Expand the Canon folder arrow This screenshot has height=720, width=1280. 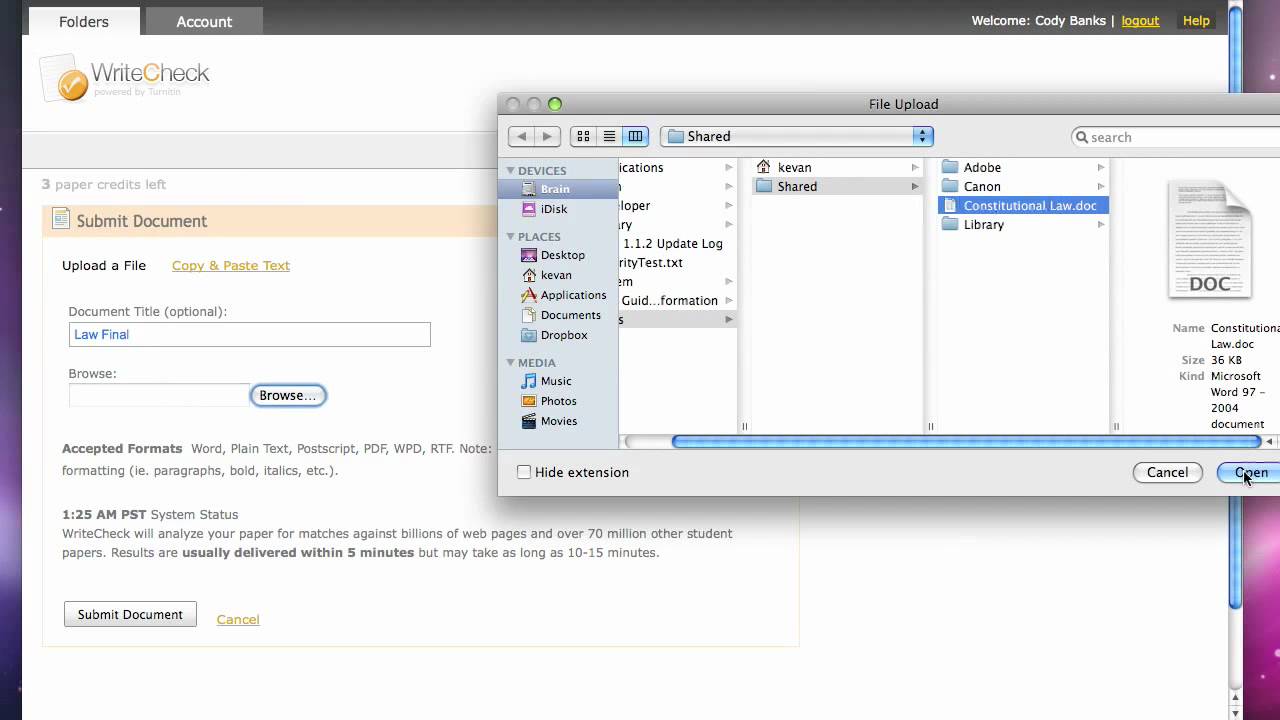coord(1100,186)
